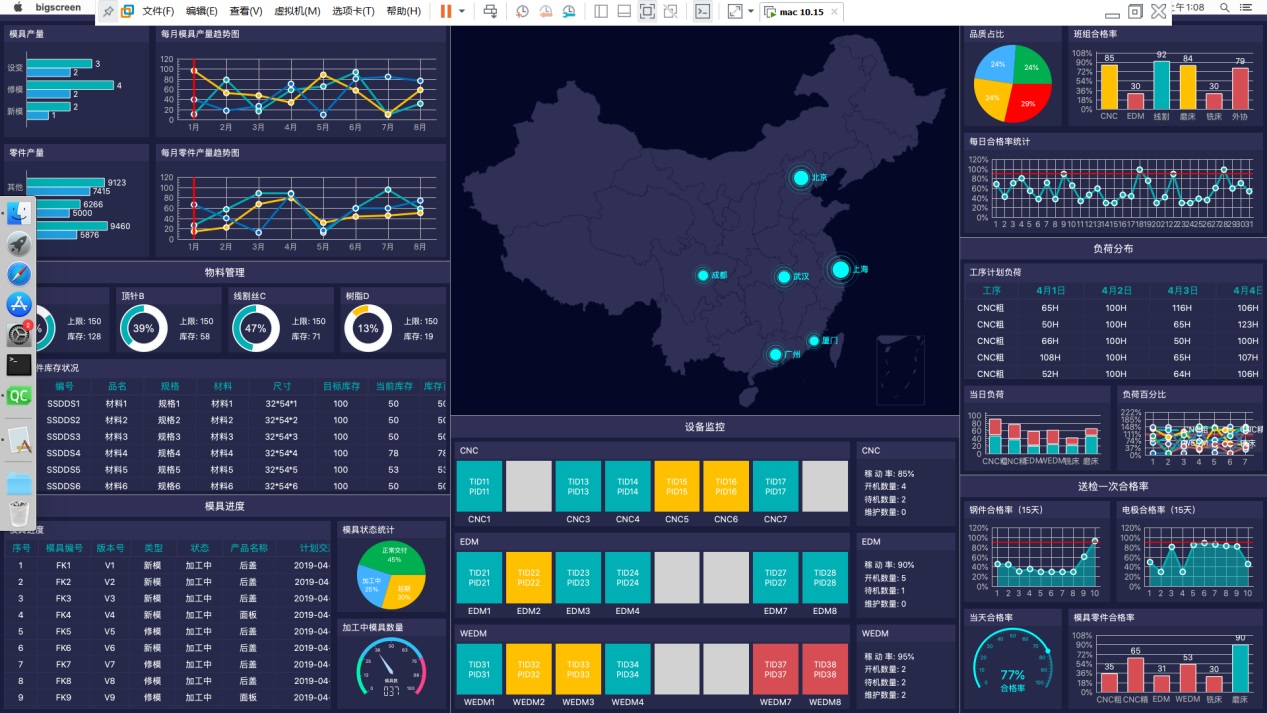The width and height of the screenshot is (1267, 713).
Task: Expand the stretch mode dropdown arrow
Action: (x=750, y=11)
